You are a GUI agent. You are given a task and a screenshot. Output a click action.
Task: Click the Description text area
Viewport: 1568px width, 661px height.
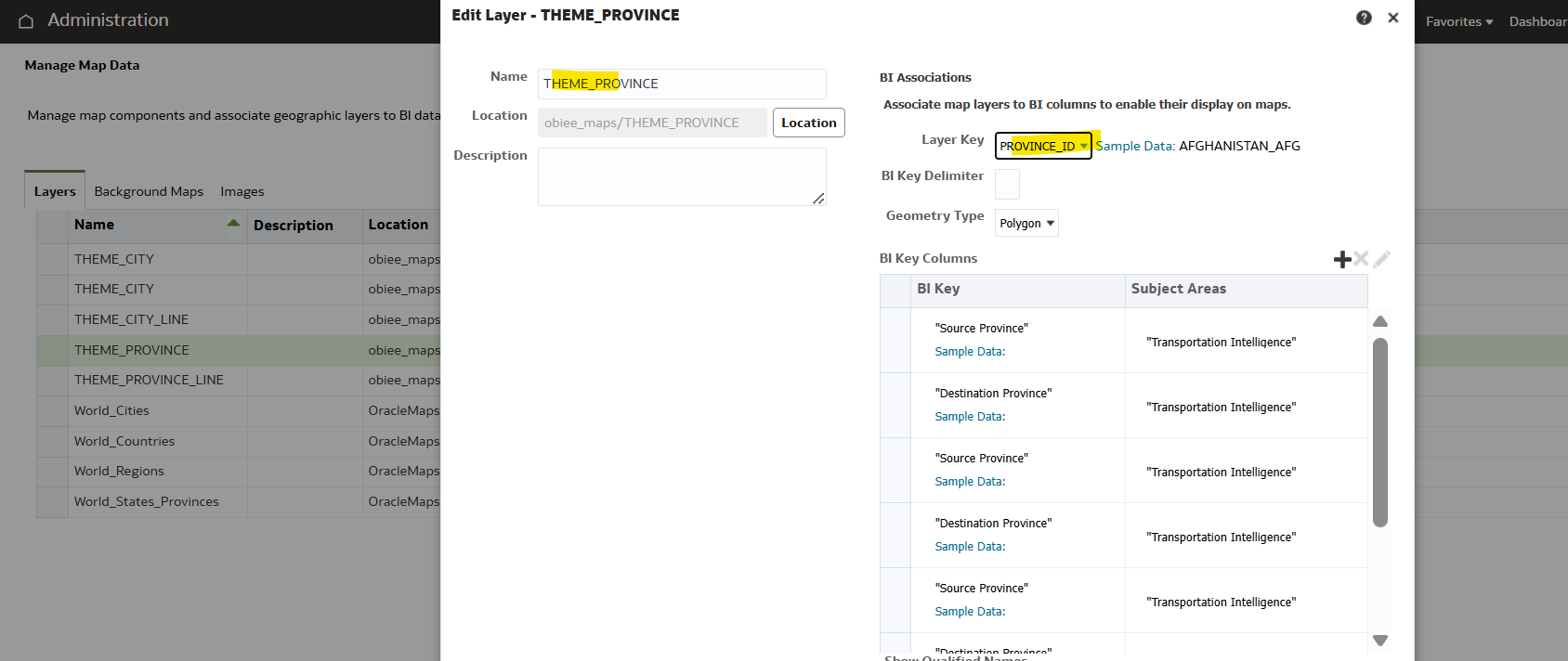click(x=682, y=176)
